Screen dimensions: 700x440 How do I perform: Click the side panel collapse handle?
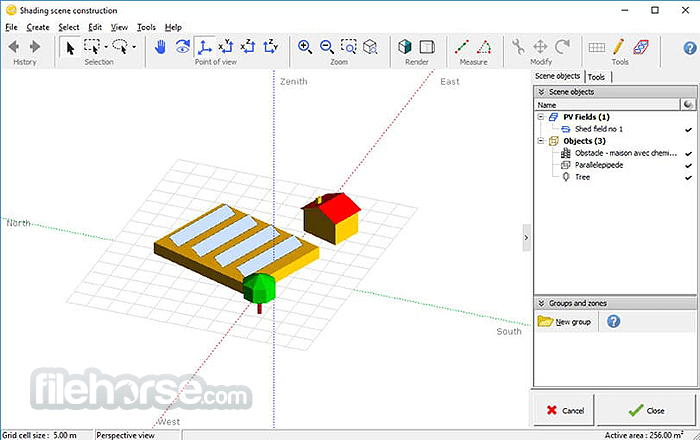[526, 237]
